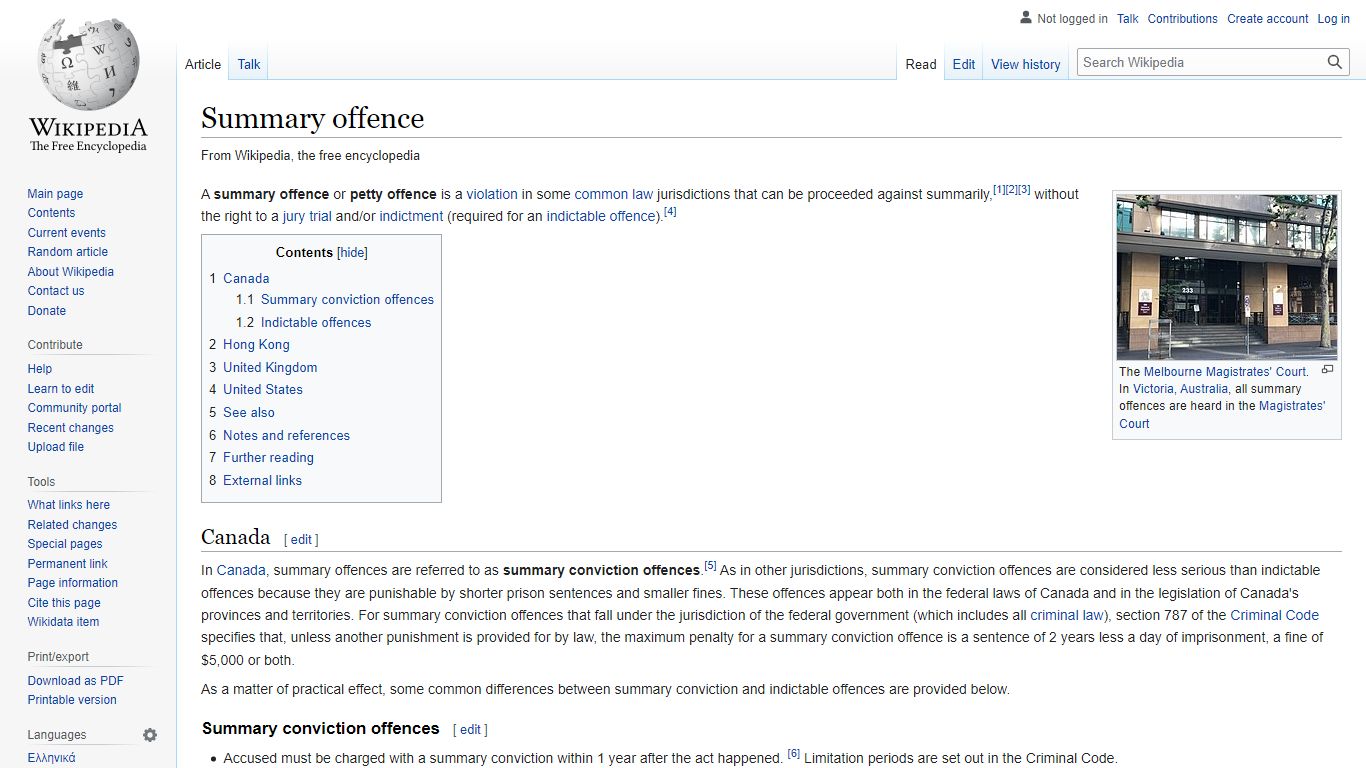This screenshot has height=768, width=1366.
Task: View Recent changes
Action: pyautogui.click(x=70, y=428)
